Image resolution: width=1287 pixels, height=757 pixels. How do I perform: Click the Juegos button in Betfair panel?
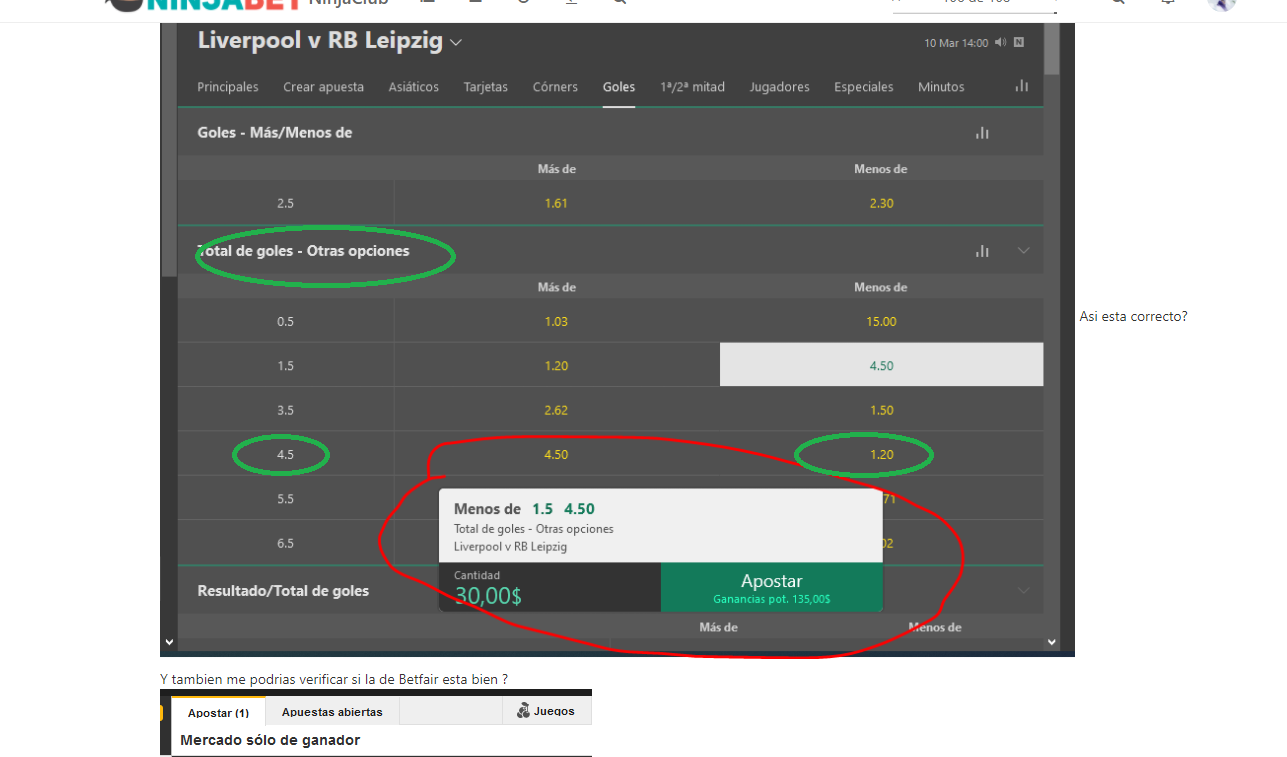[x=546, y=711]
